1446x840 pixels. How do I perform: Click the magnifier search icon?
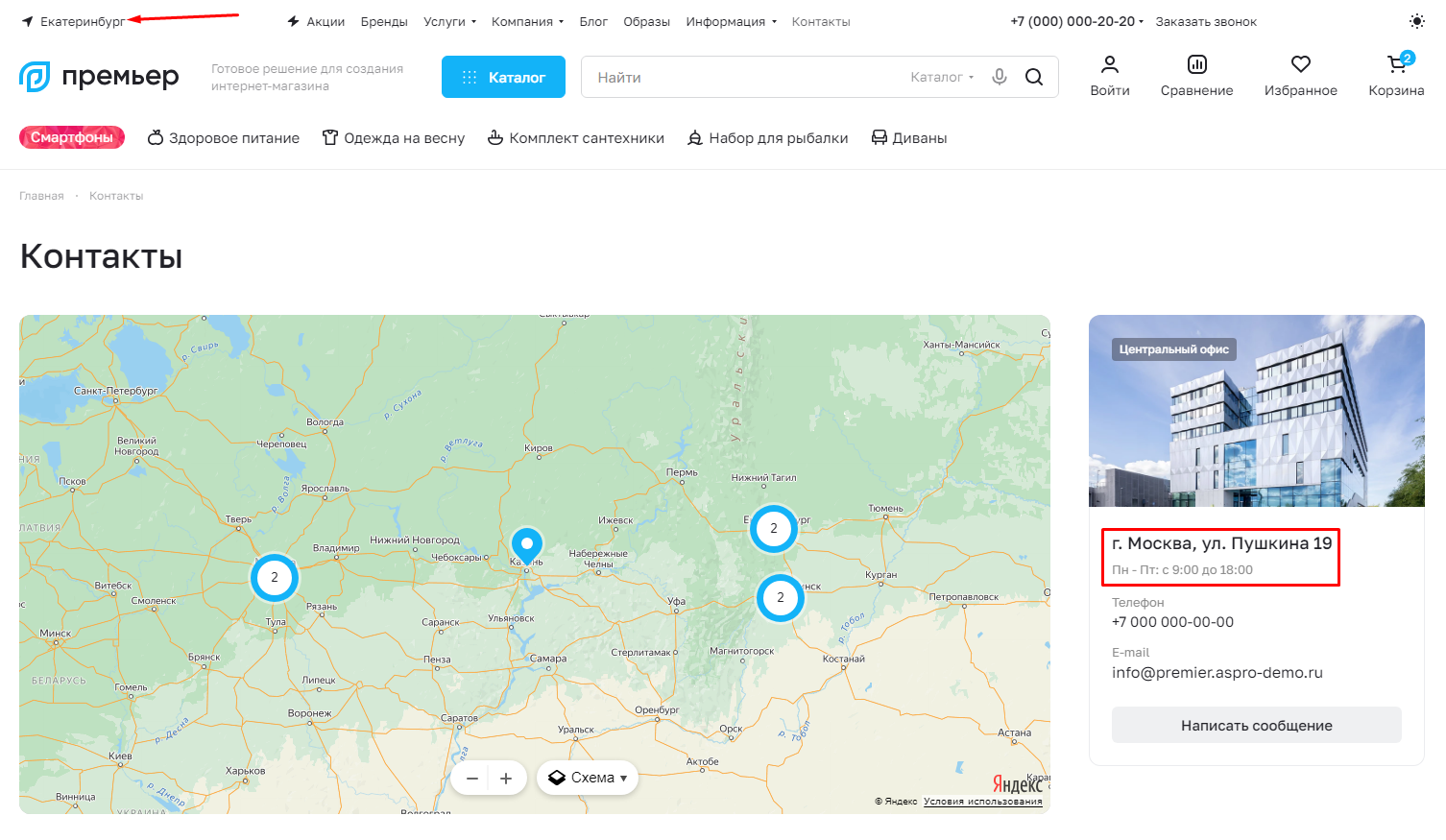pos(1034,77)
